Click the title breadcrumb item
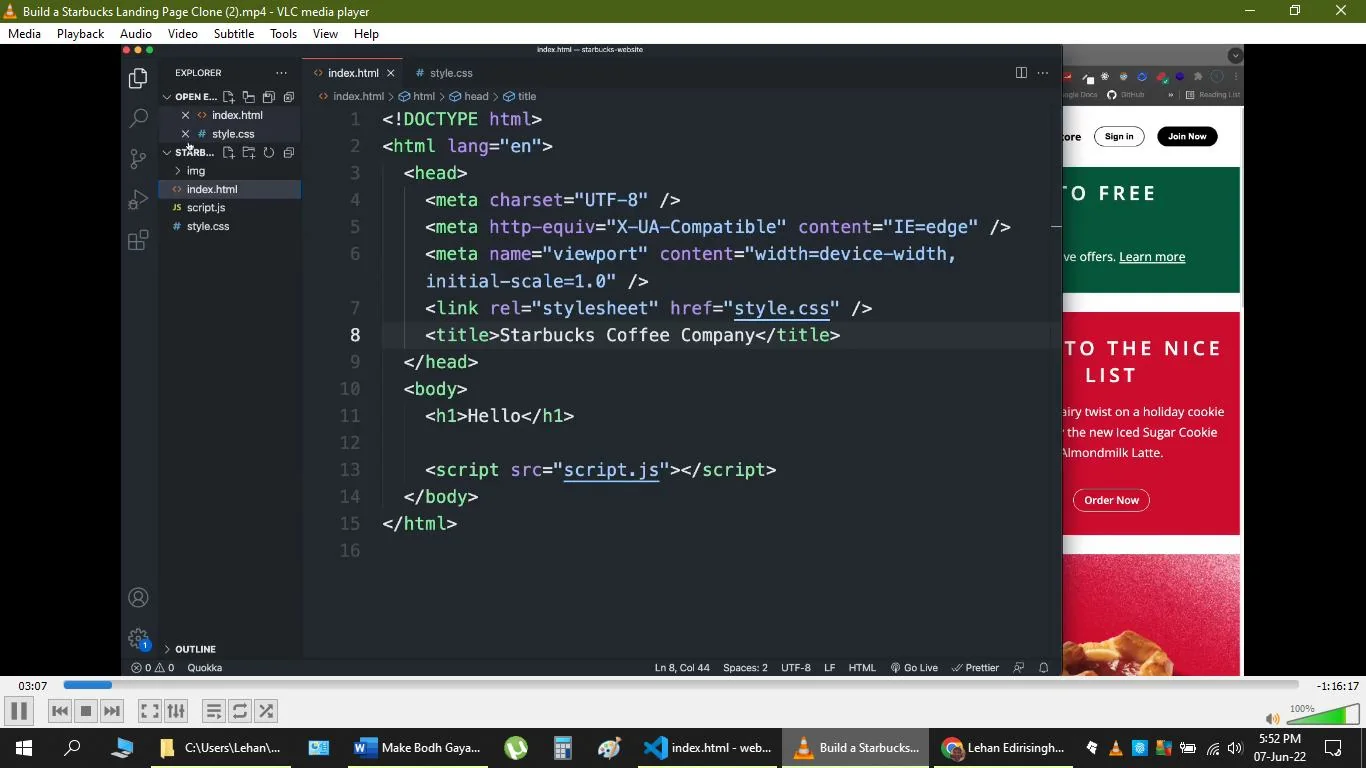 520,97
